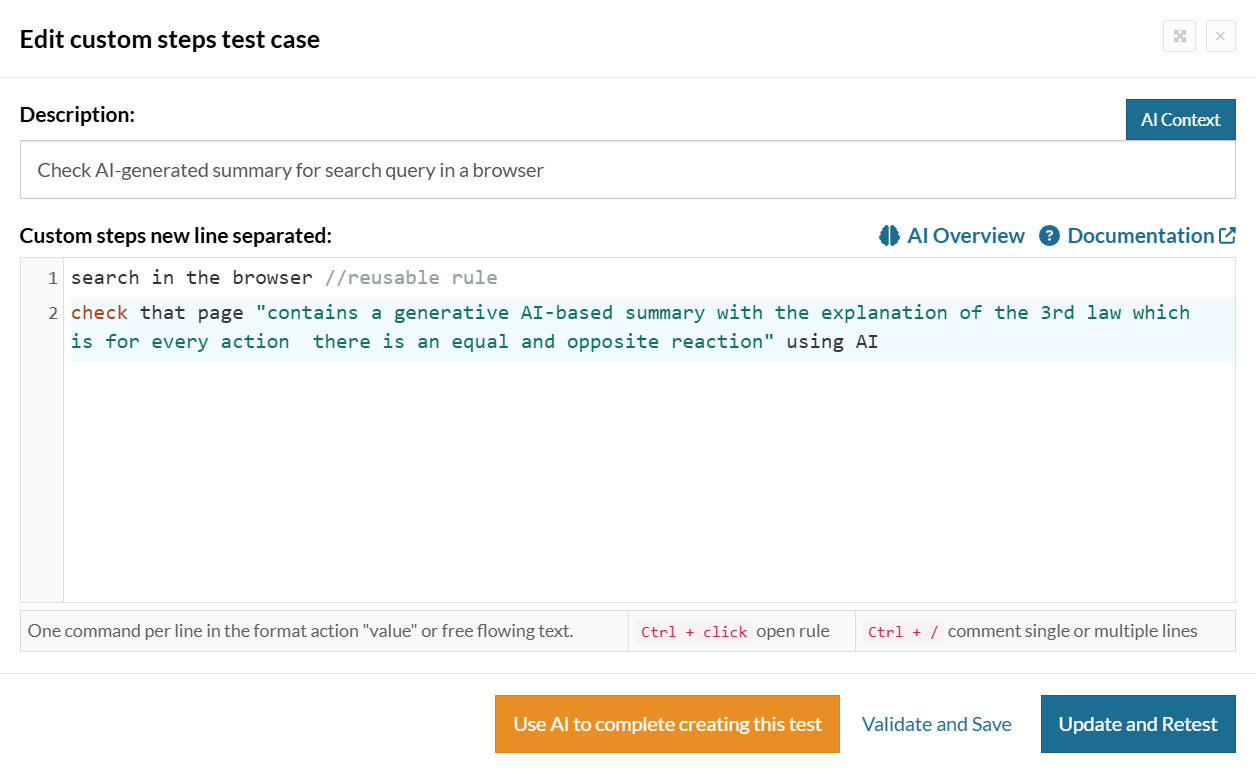The height and width of the screenshot is (774, 1256).
Task: Click the 'Ctrl + /' shortcut hint
Action: pos(903,632)
